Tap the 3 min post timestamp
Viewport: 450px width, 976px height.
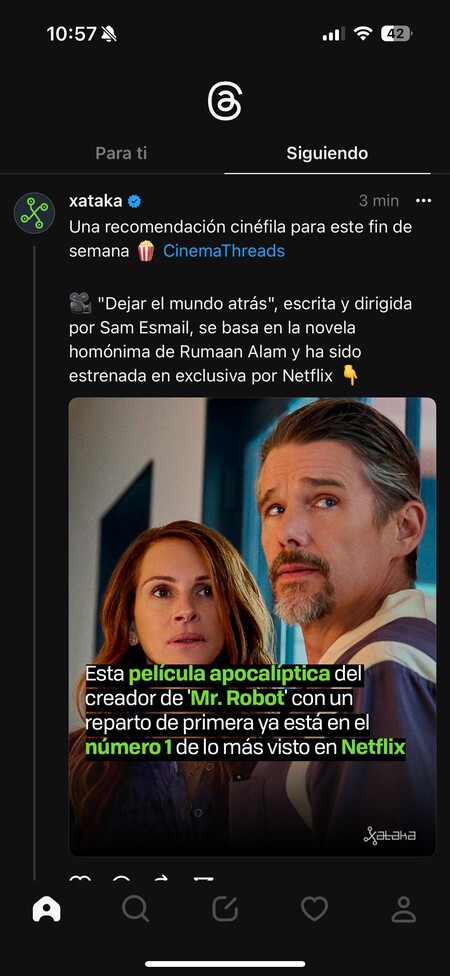378,201
